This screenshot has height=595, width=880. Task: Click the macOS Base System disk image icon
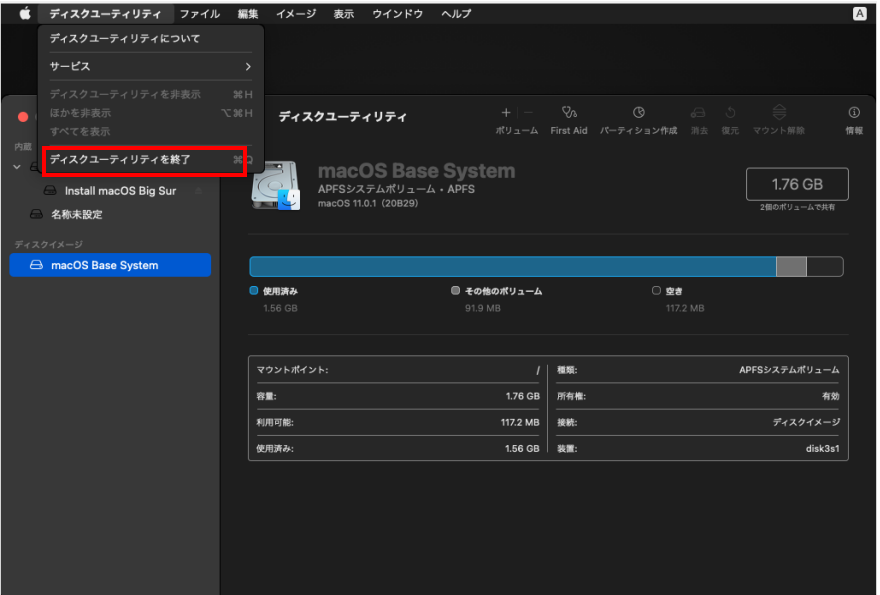tap(276, 186)
